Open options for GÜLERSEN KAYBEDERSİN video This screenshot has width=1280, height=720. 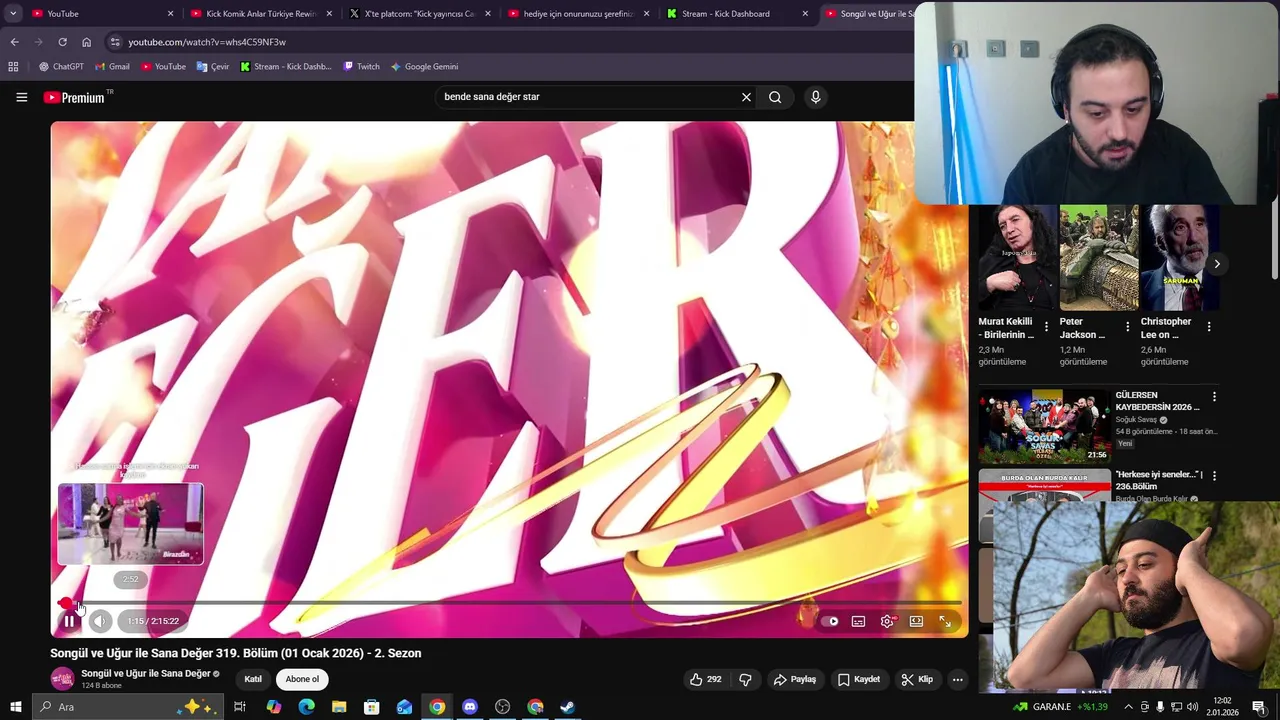point(1214,397)
